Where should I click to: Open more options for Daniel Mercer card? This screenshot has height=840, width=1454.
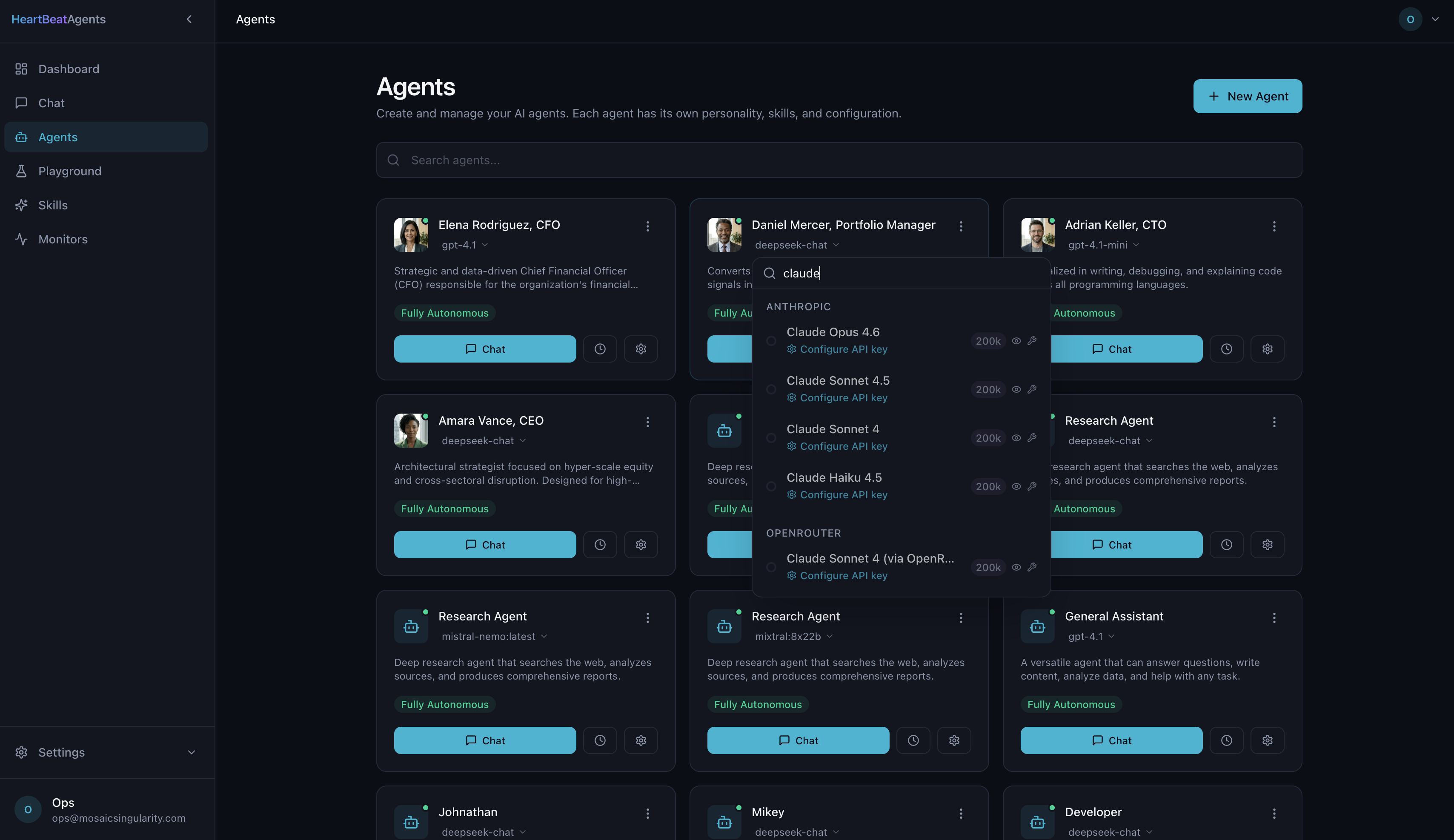[x=961, y=226]
